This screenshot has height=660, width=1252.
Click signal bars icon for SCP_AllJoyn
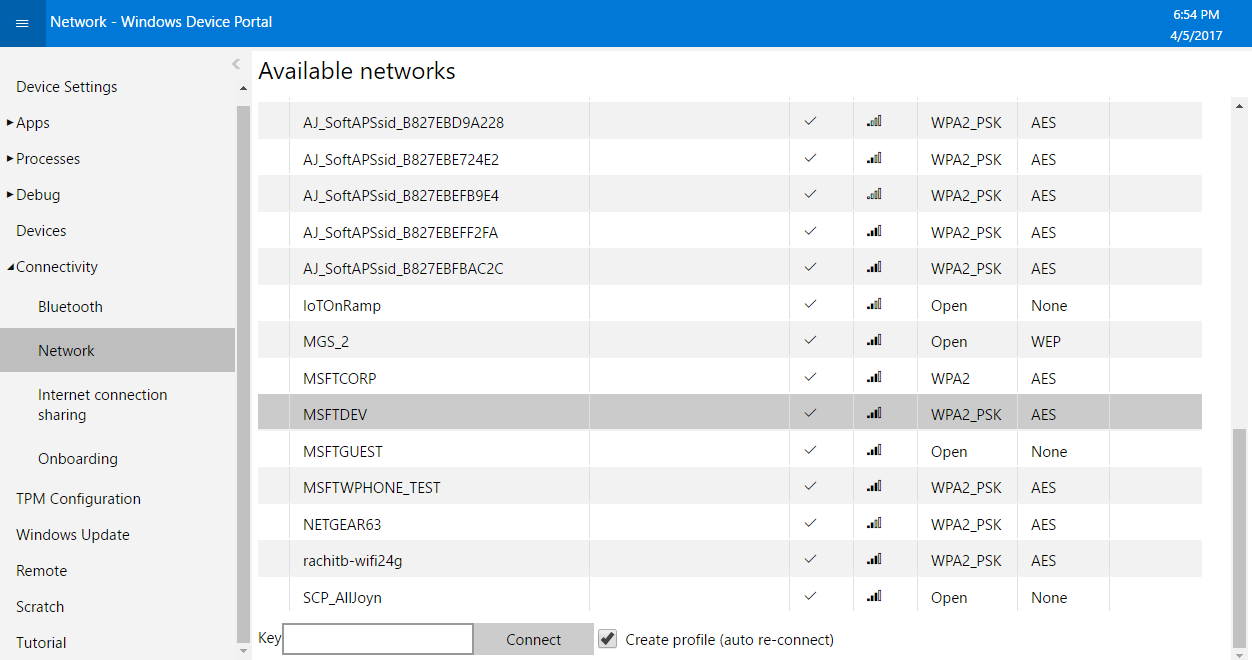pos(874,596)
